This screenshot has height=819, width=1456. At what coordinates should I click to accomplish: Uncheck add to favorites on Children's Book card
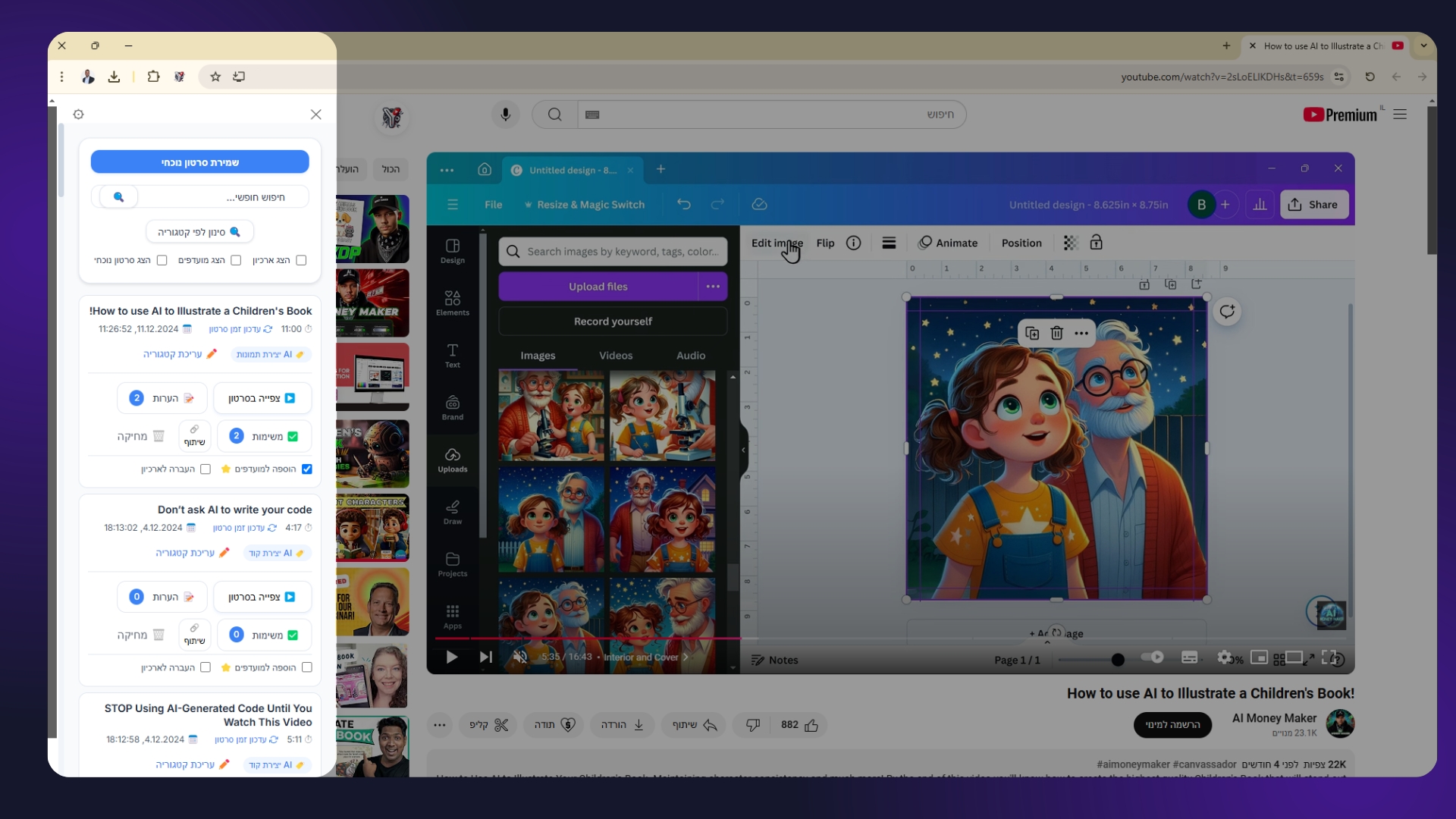click(x=306, y=469)
